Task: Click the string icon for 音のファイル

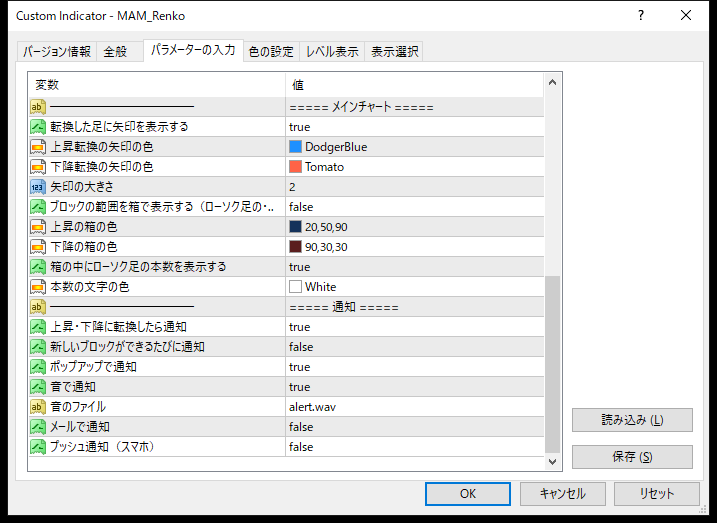Action: (x=38, y=407)
